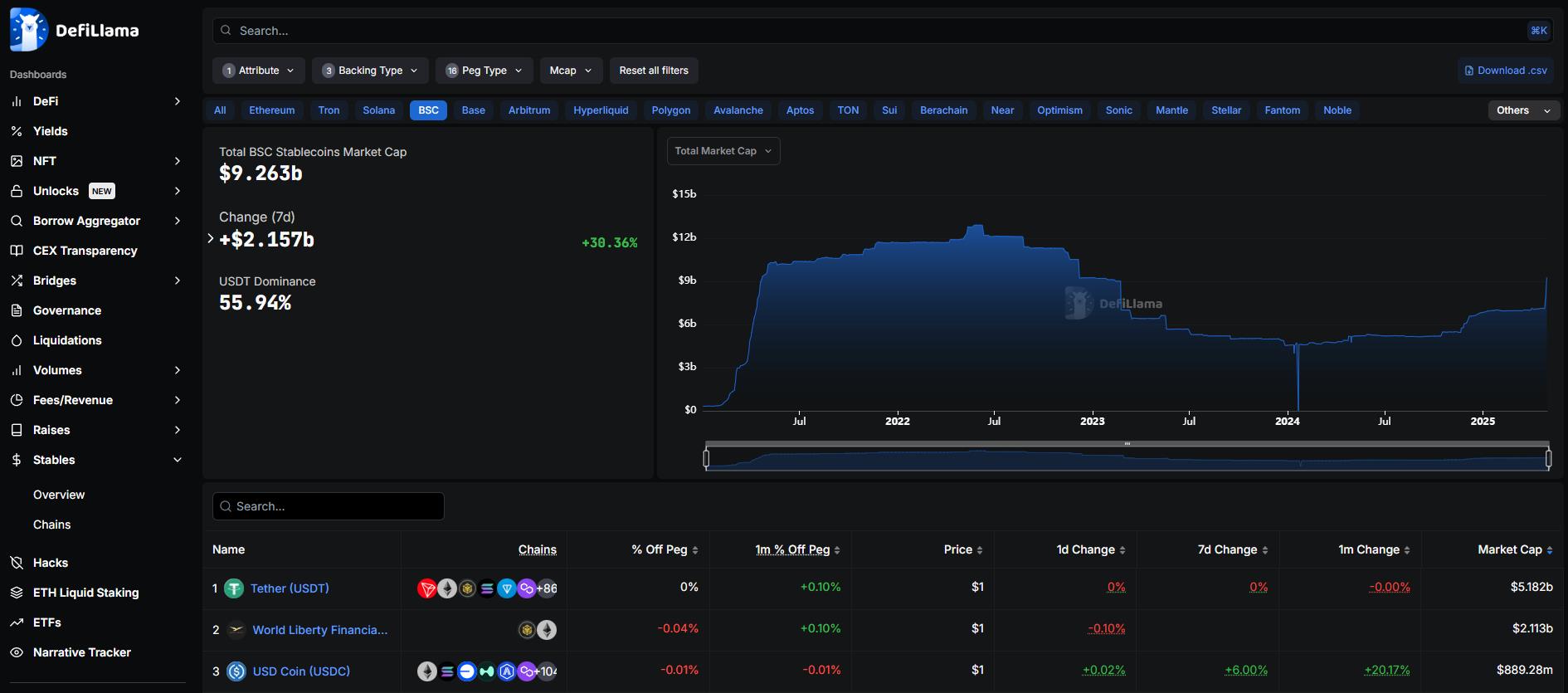
Task: Click Download .csv button
Action: click(x=1506, y=71)
